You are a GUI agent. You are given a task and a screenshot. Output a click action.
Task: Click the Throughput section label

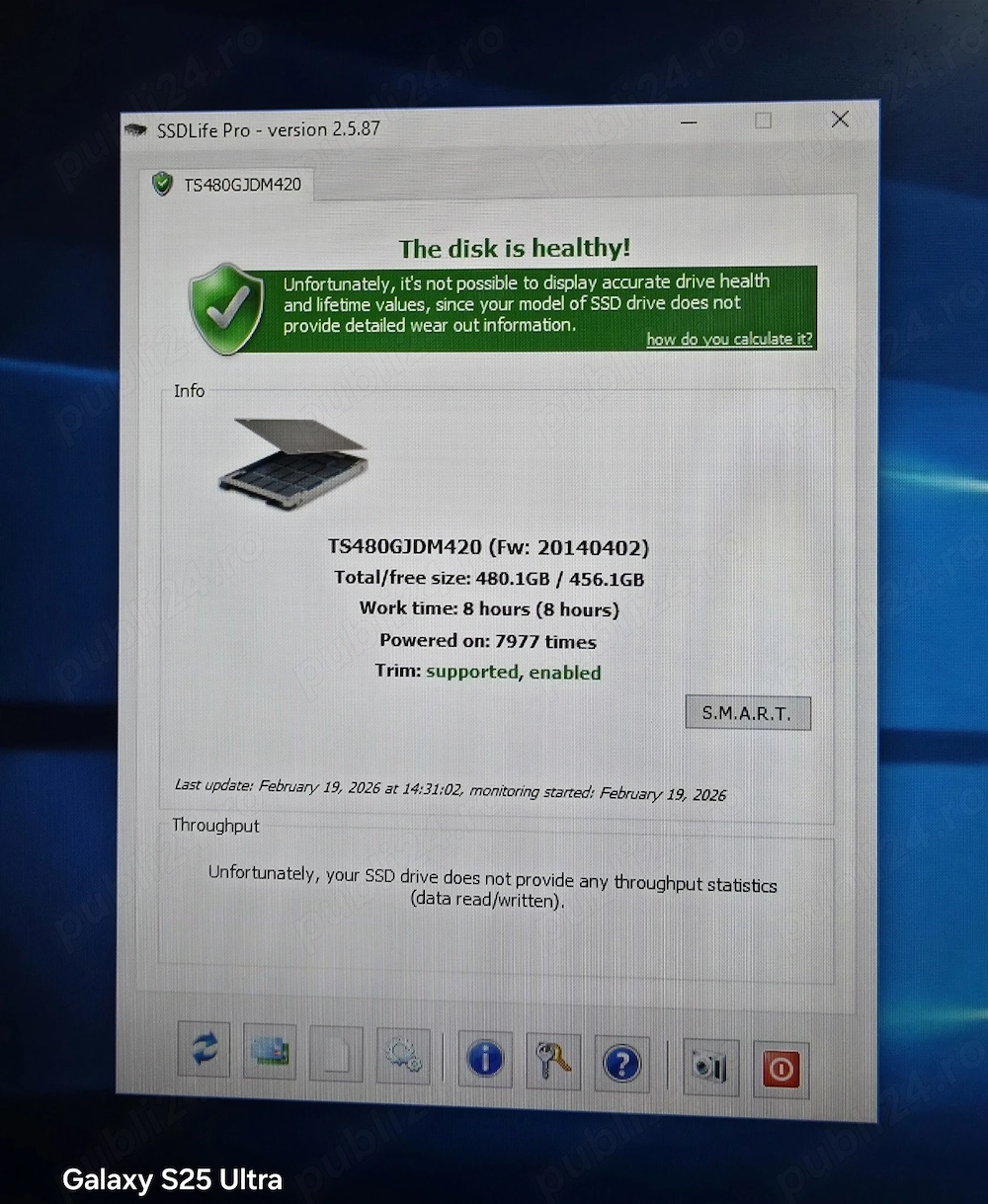pyautogui.click(x=214, y=826)
